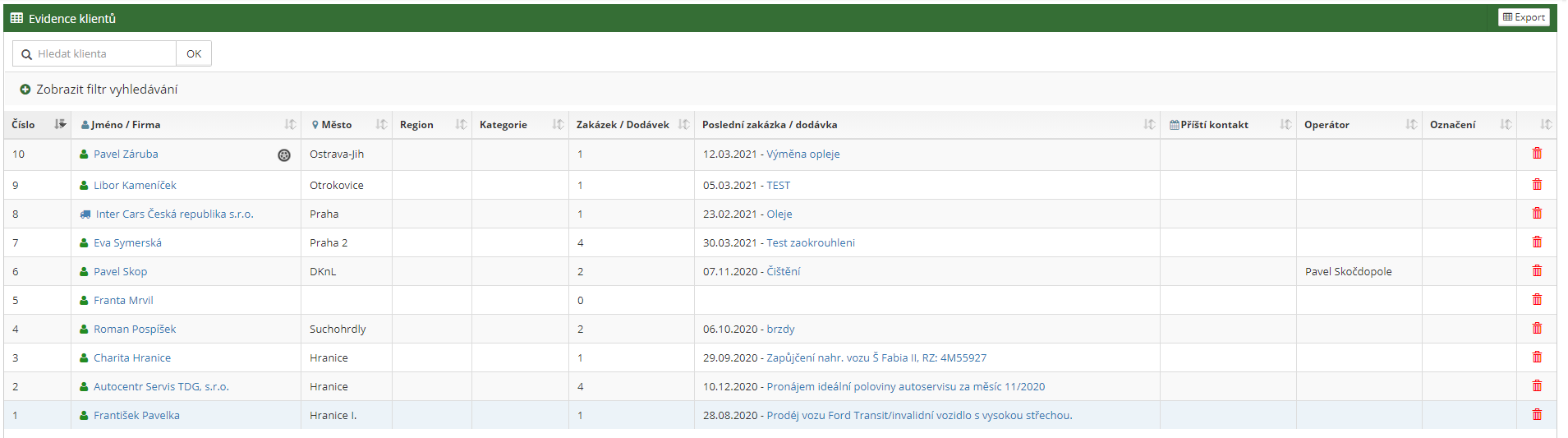Remove František Pavelka with trash icon
This screenshot has height=438, width=1568.
[1537, 415]
